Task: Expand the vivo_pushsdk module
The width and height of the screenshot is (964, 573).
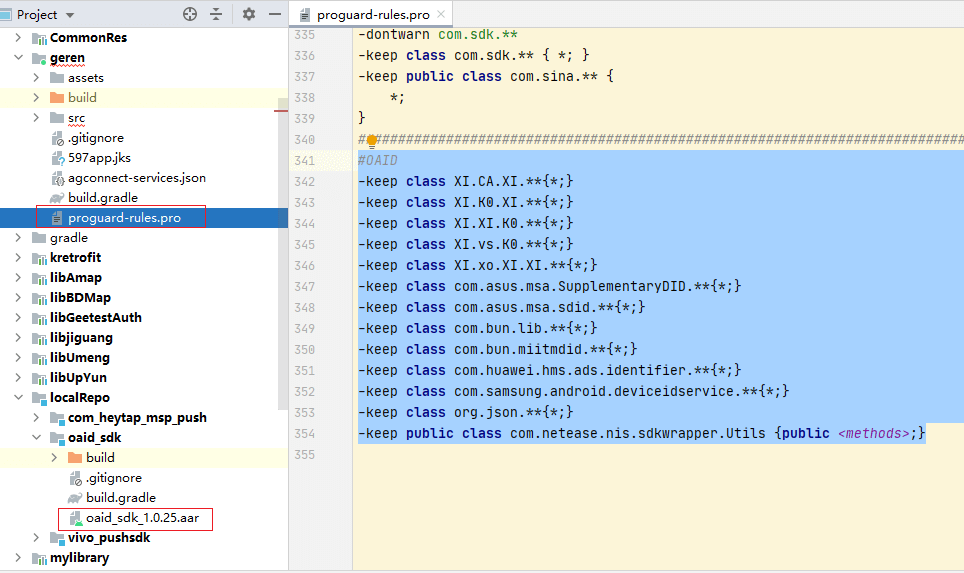Action: click(36, 537)
